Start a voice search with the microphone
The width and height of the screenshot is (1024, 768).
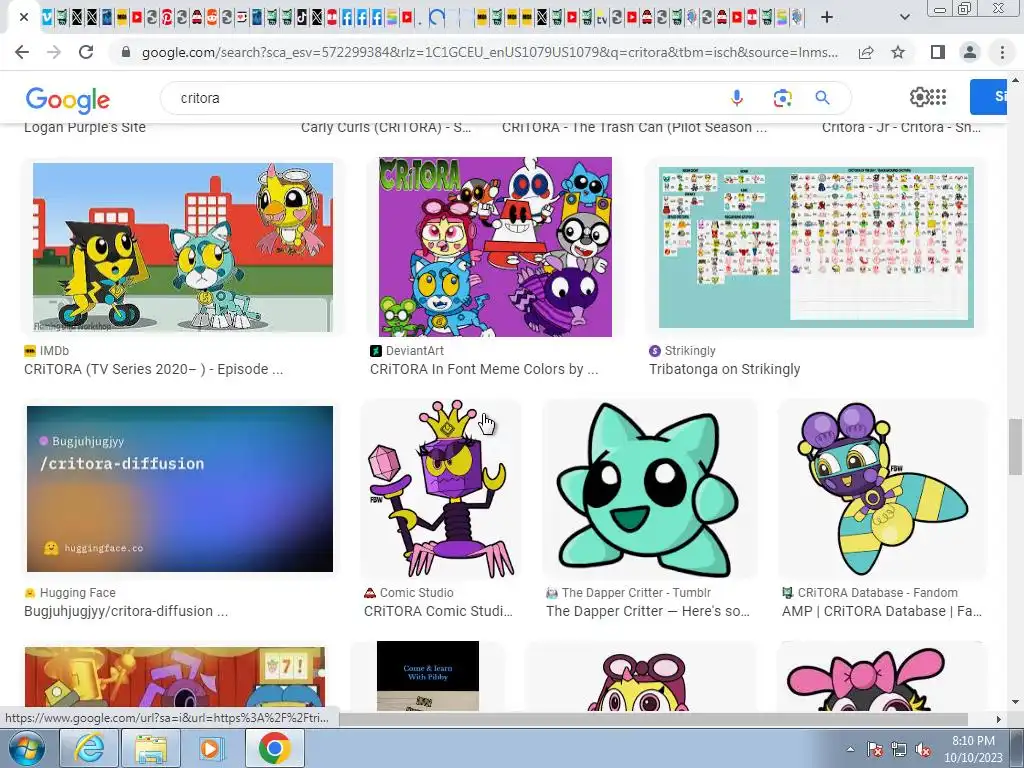click(x=737, y=98)
